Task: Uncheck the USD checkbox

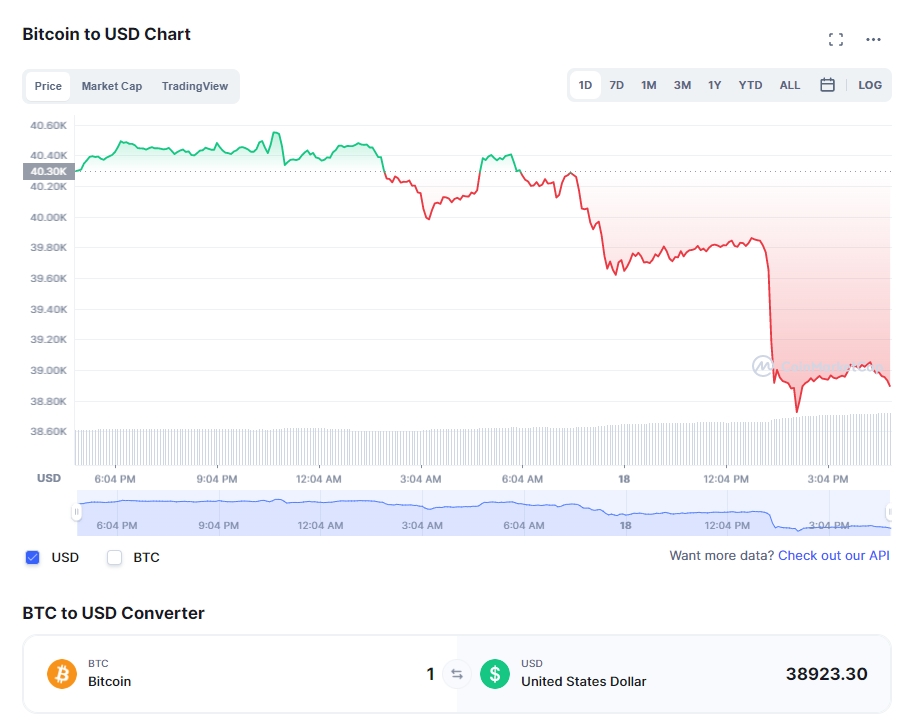Action: tap(33, 557)
